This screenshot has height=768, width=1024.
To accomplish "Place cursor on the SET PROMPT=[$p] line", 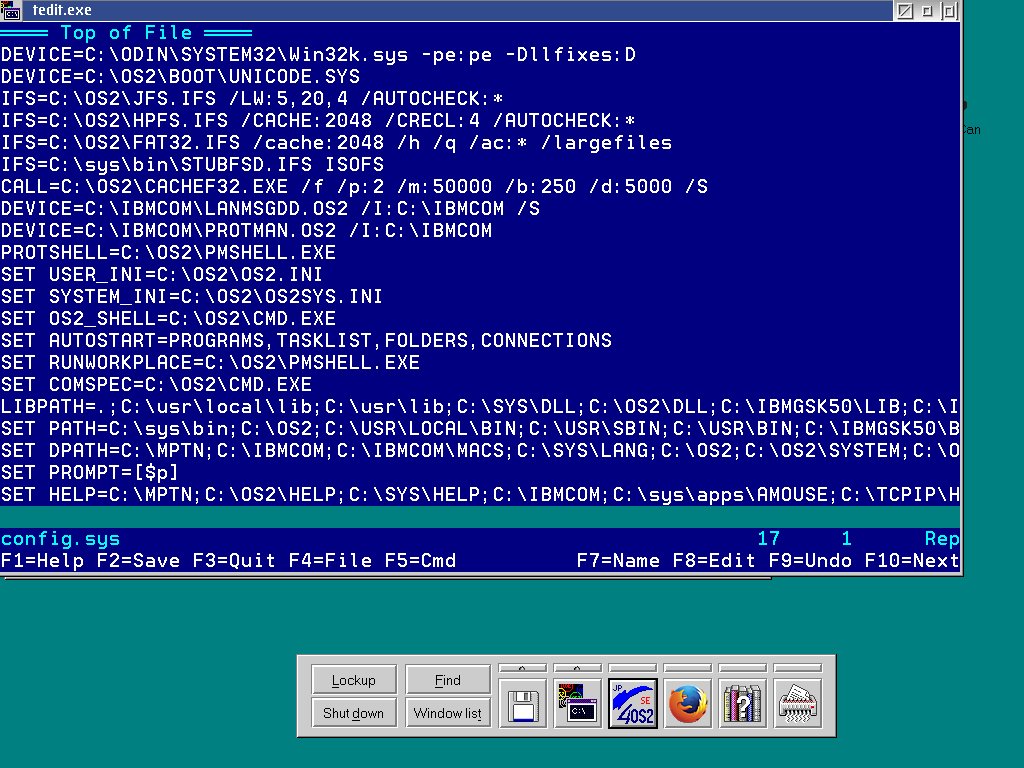I will coord(90,473).
